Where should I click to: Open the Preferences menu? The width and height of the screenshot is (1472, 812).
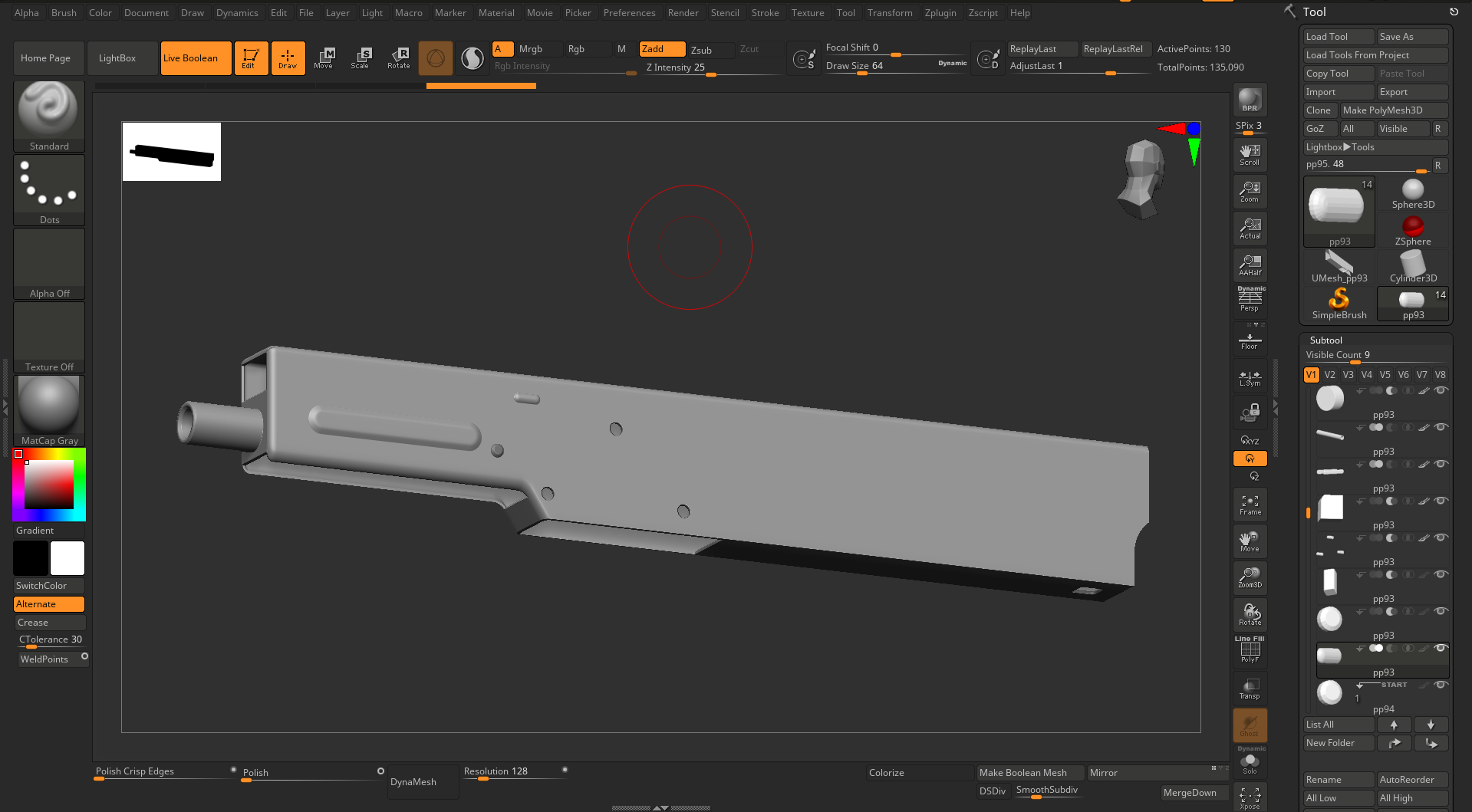tap(629, 12)
